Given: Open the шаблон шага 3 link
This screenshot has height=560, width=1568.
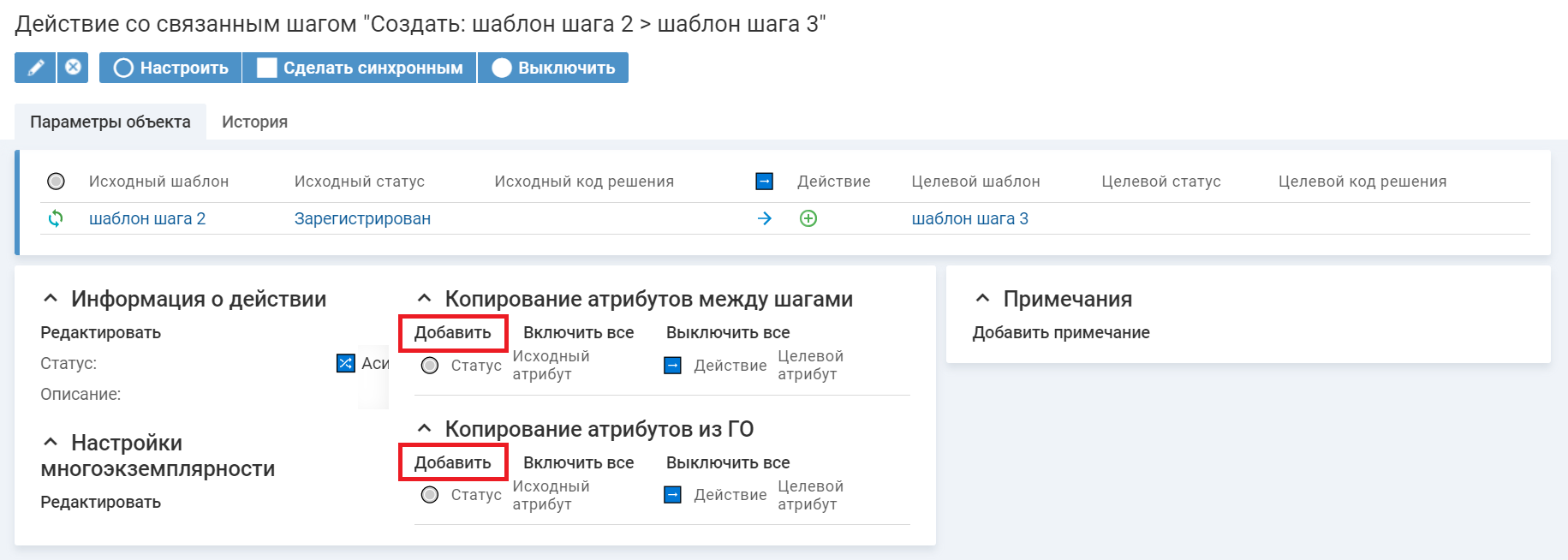Looking at the screenshot, I should tap(969, 218).
